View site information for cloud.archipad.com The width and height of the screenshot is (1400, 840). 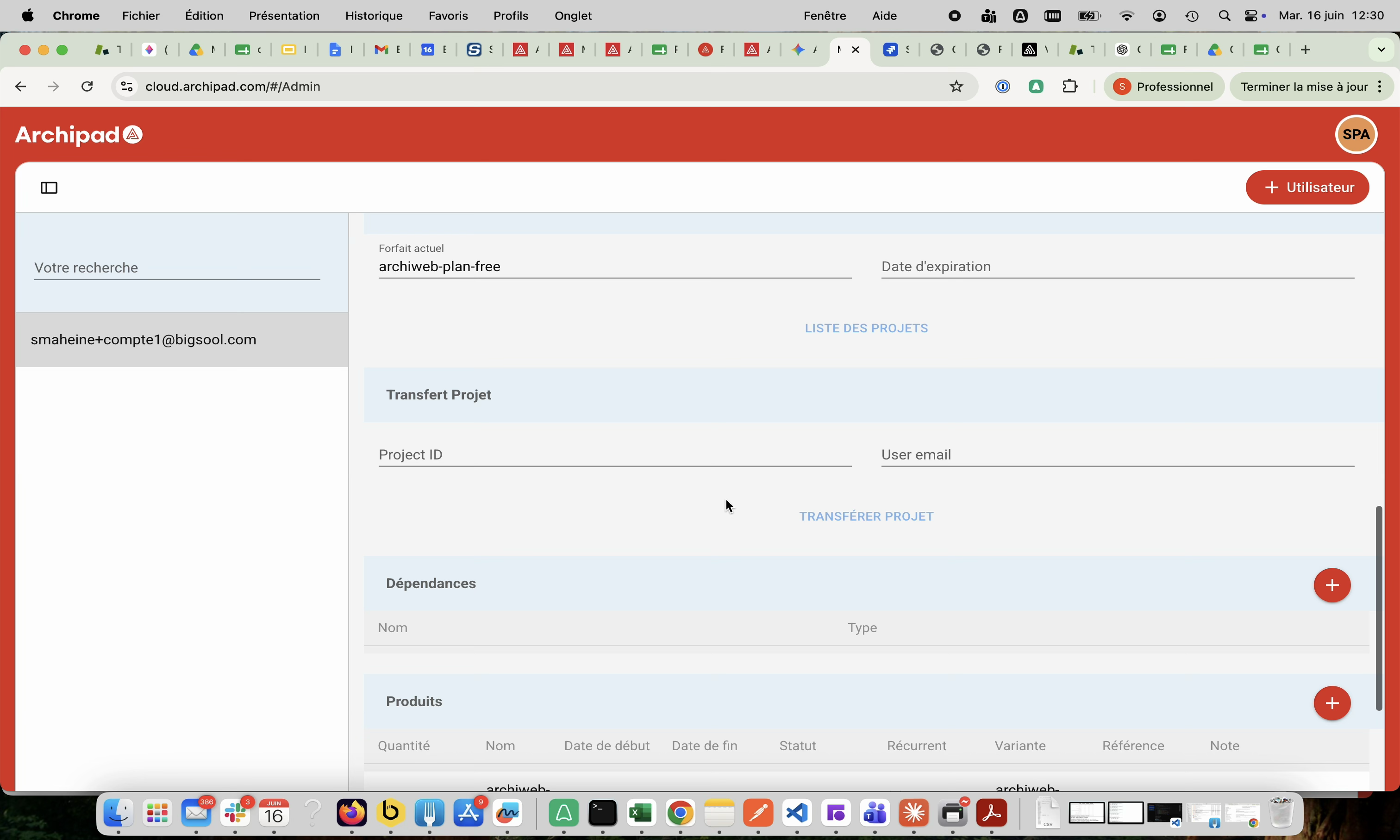pyautogui.click(x=127, y=87)
